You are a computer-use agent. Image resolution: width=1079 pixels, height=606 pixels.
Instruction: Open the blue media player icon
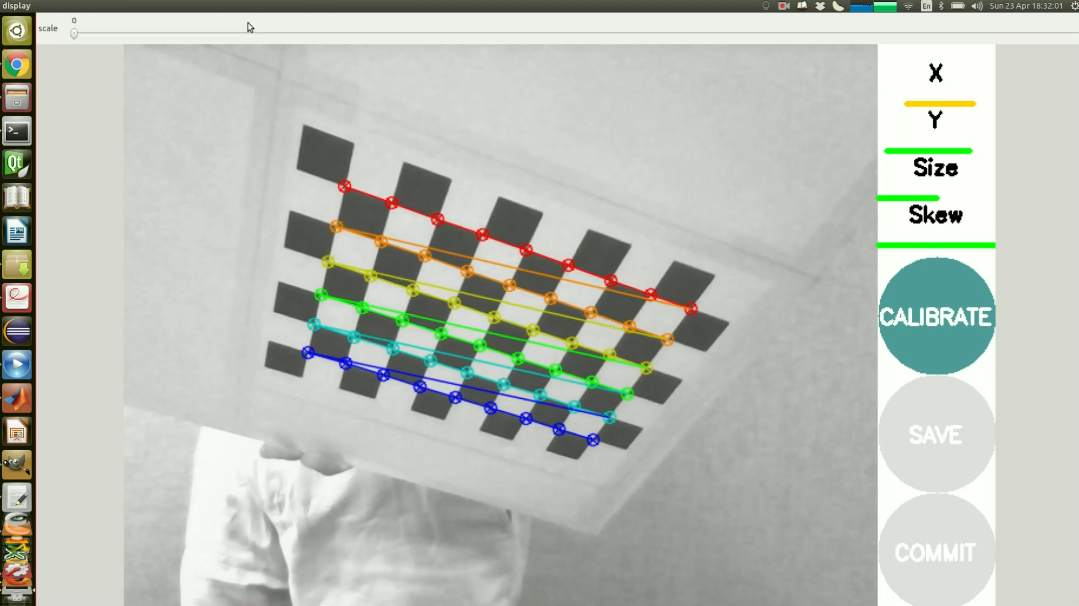17,365
